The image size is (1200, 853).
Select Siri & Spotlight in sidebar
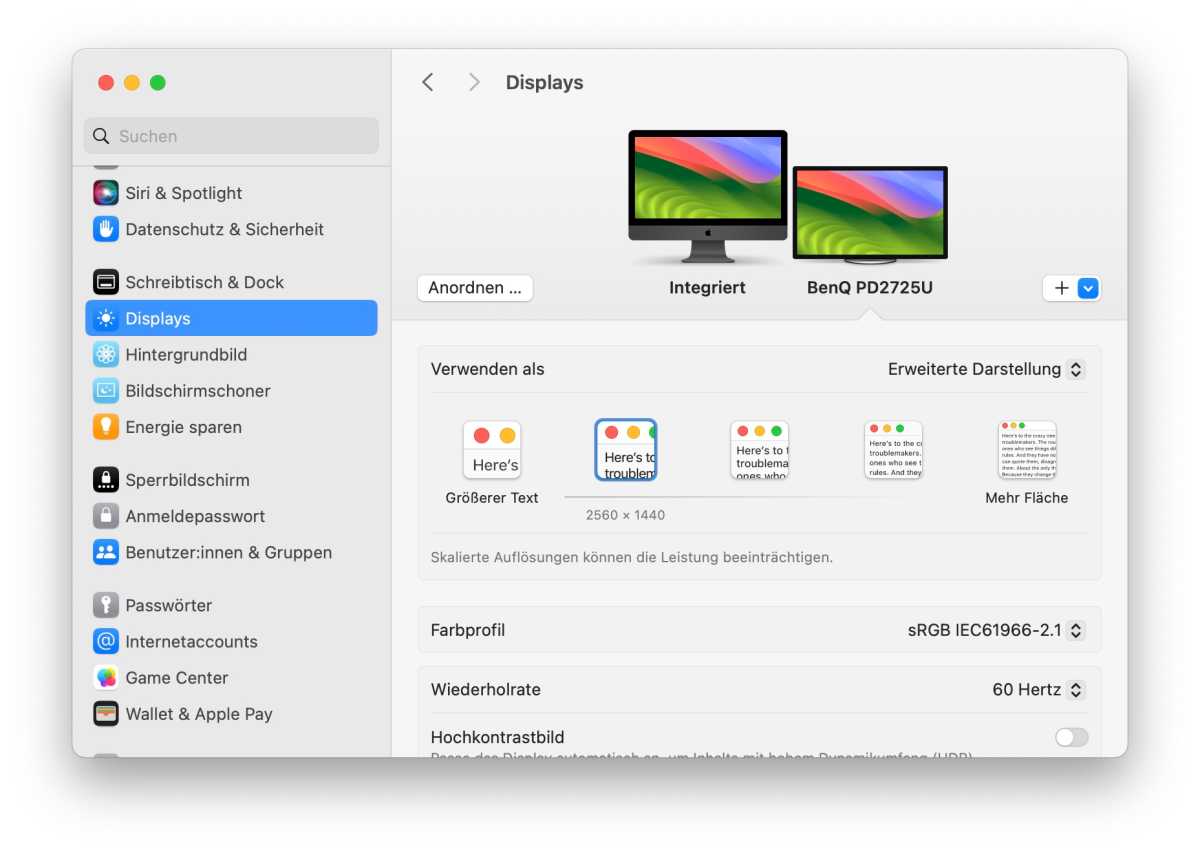231,193
